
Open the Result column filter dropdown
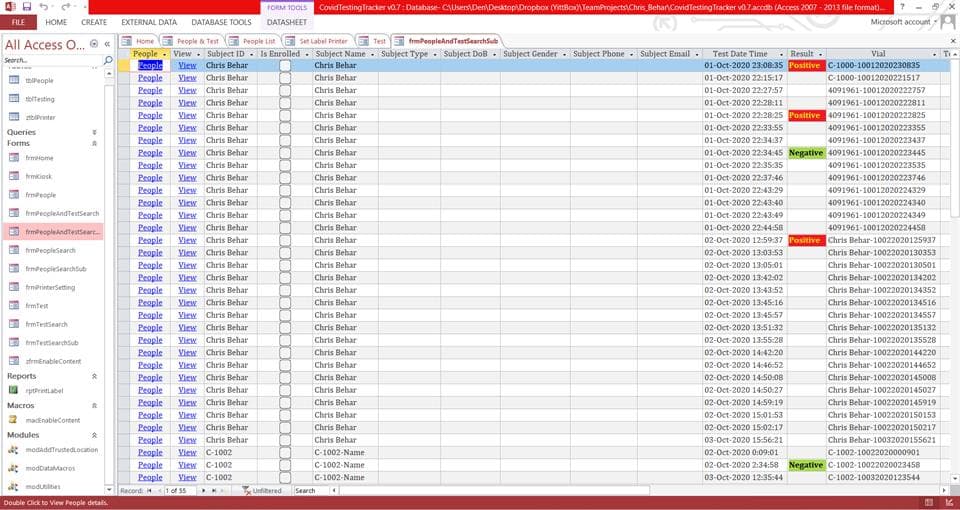click(820, 54)
